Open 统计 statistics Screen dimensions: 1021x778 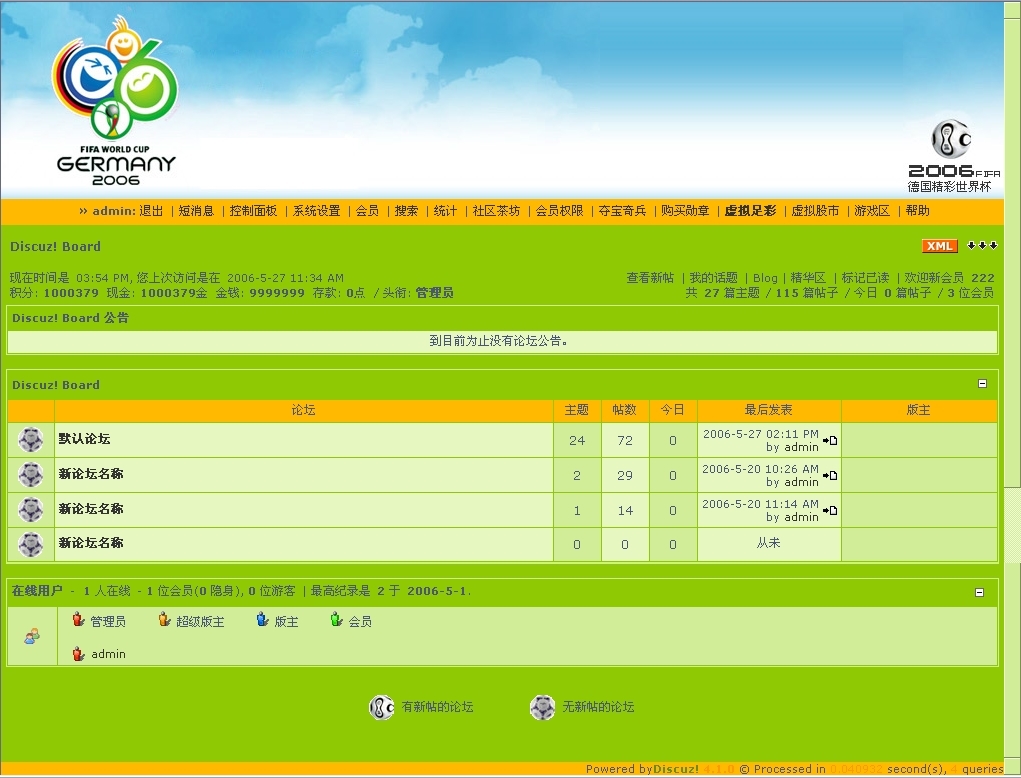[445, 211]
